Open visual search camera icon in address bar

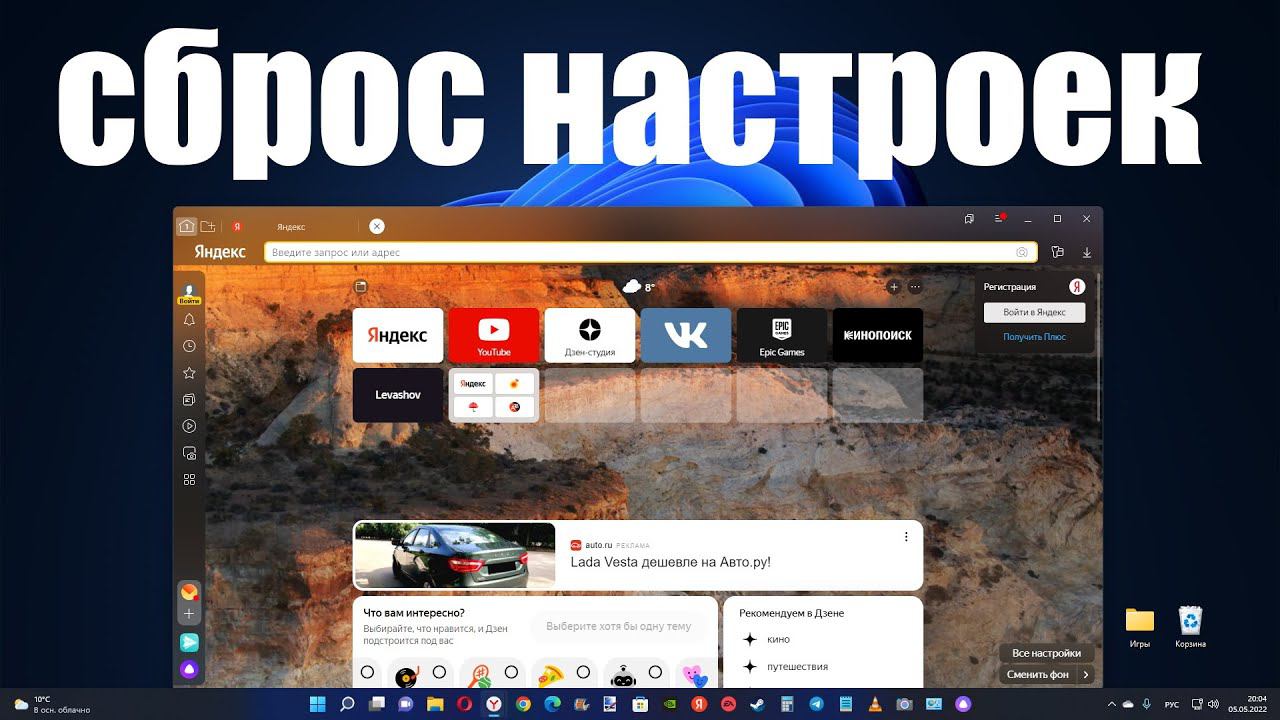point(1022,252)
